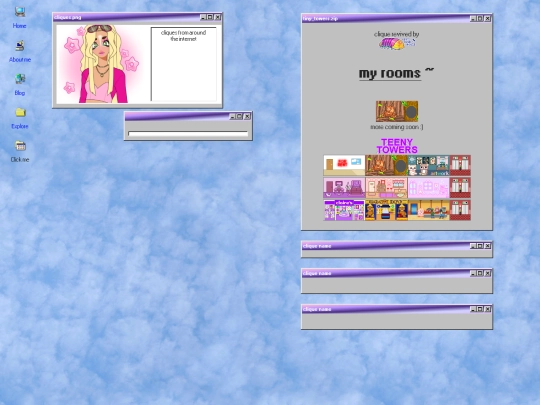Image resolution: width=540 pixels, height=405 pixels.
Task: Click the blonde girl illustration in cliques.png
Action: 102,64
